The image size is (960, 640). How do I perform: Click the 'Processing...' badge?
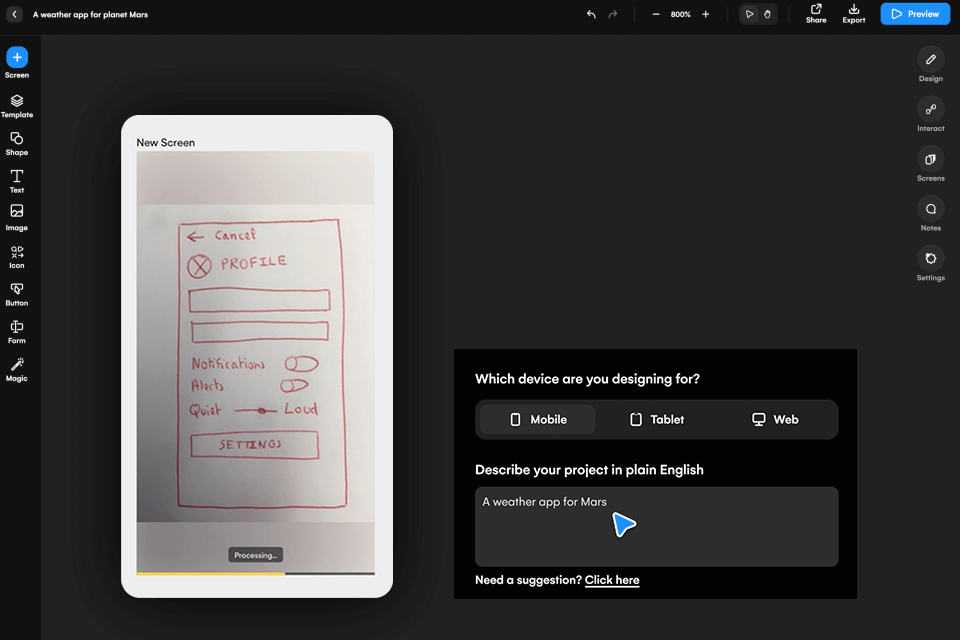pyautogui.click(x=255, y=555)
